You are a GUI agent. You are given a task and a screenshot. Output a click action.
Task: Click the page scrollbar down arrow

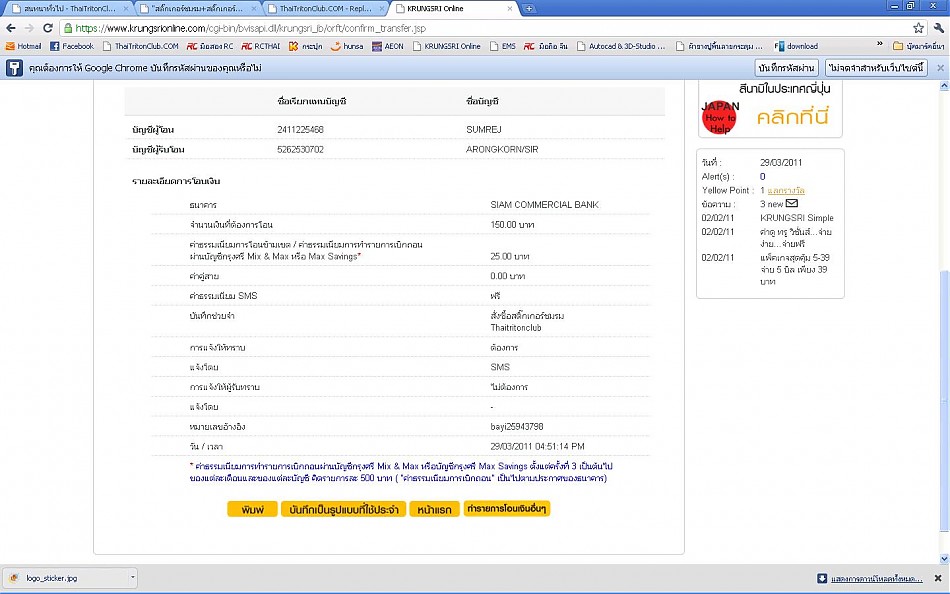pos(944,559)
